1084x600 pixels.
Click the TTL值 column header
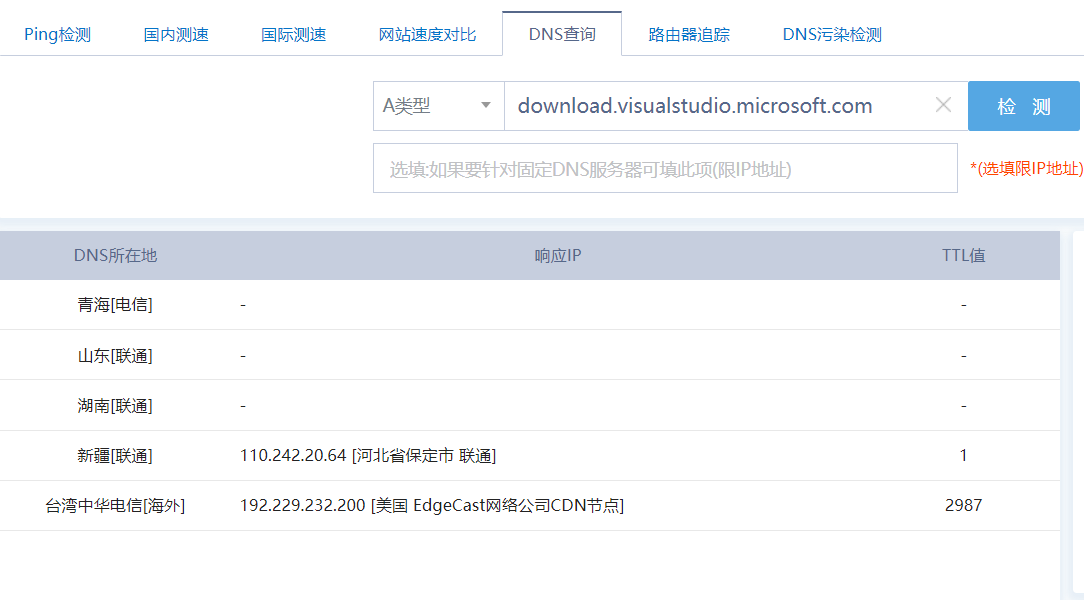coord(963,256)
